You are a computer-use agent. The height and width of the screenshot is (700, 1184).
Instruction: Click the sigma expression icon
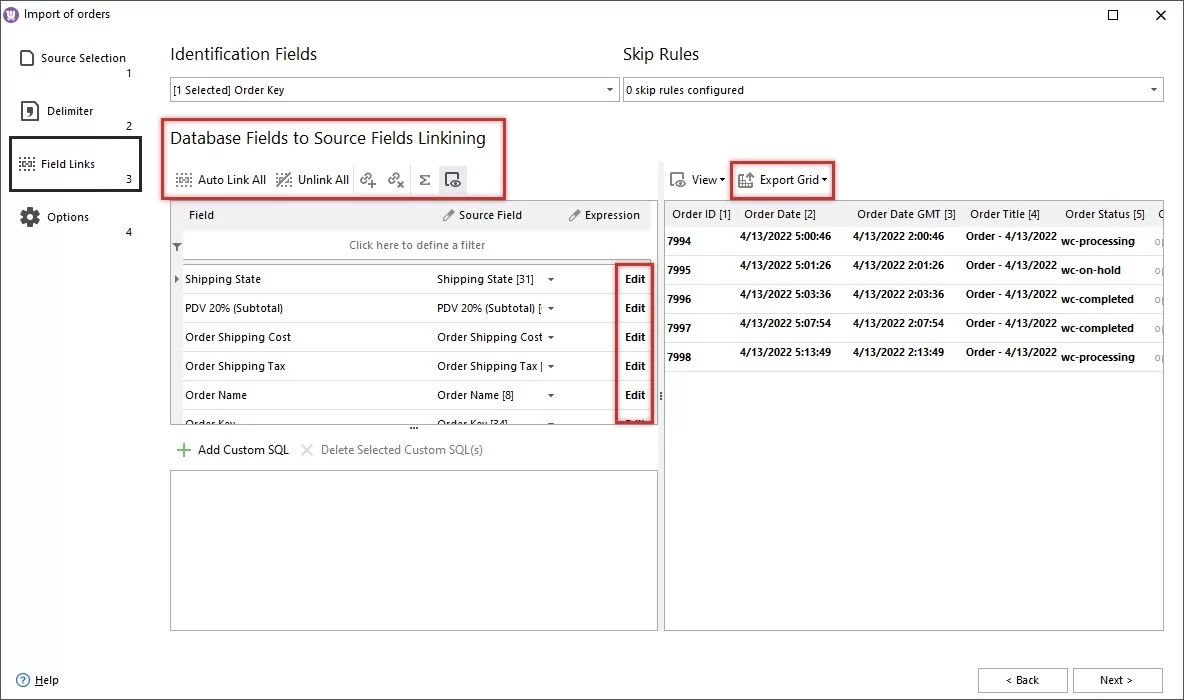point(424,180)
